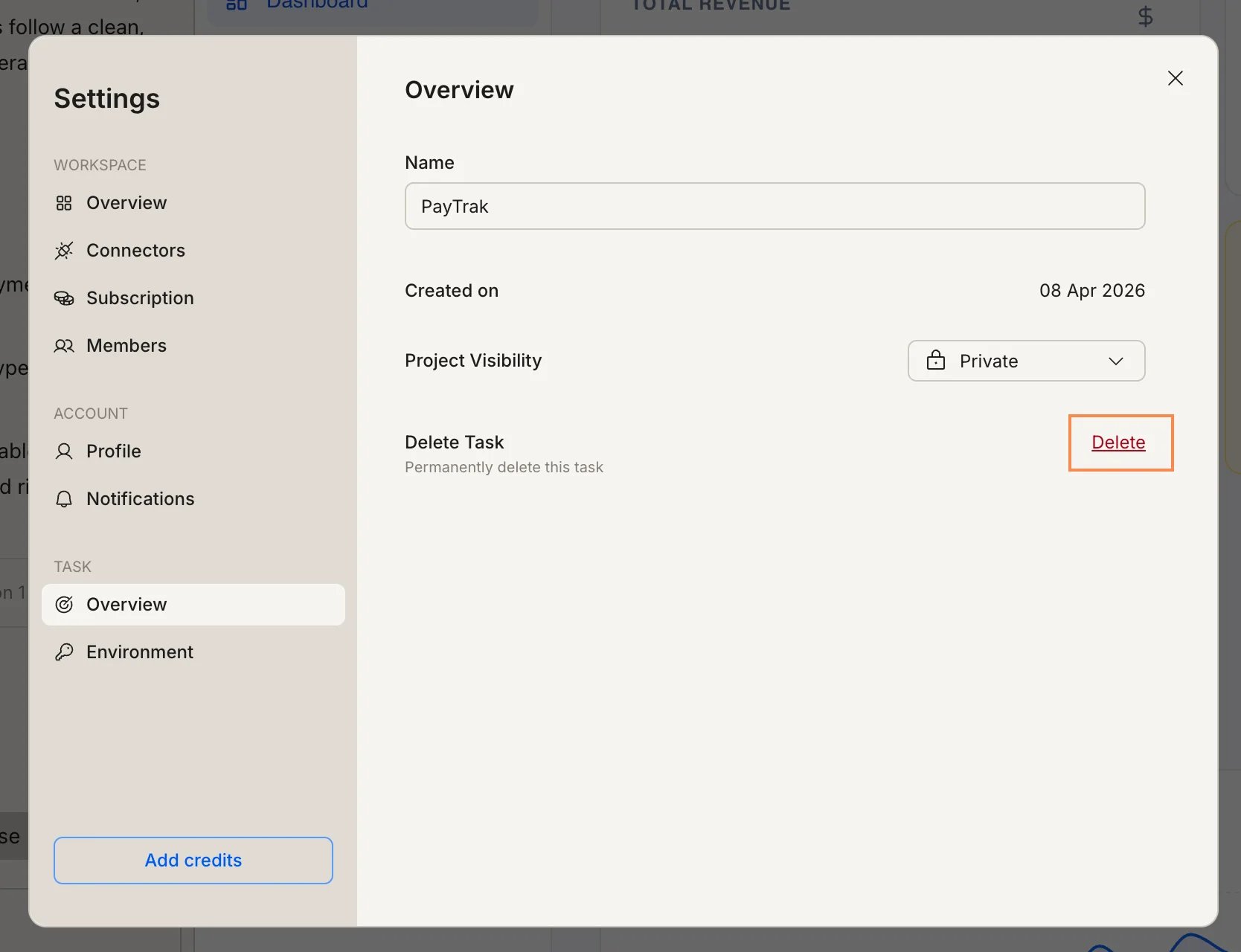Screen dimensions: 1241x952
Task: Open Notifications settings
Action: [193, 499]
